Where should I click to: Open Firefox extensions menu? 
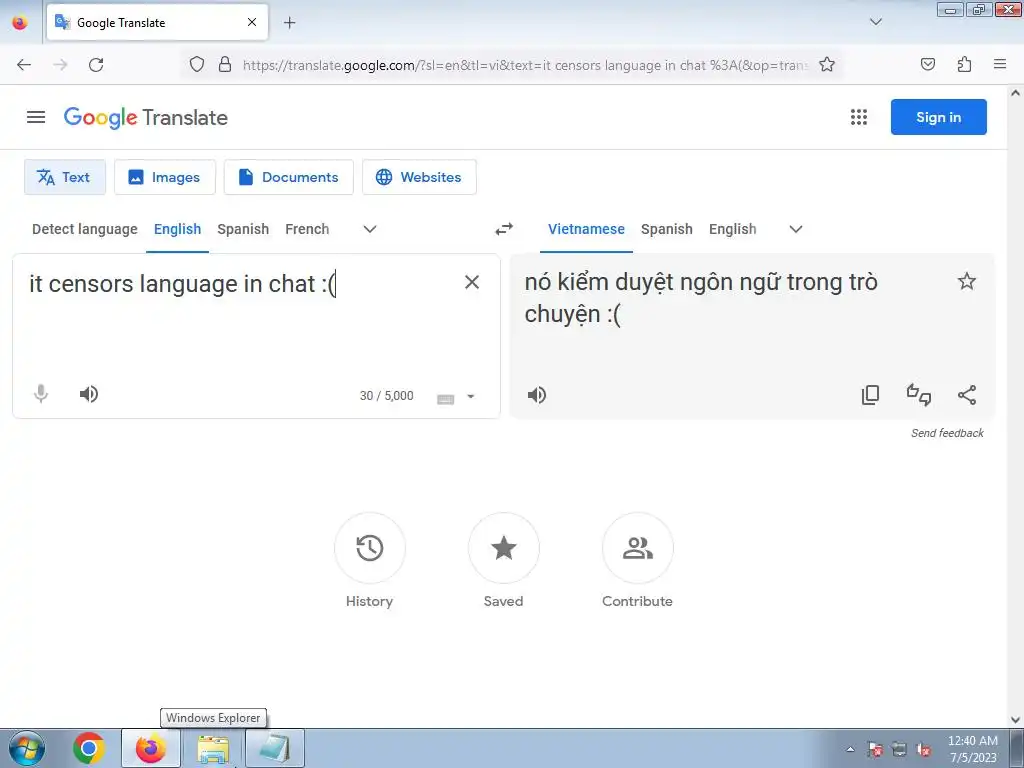[964, 64]
